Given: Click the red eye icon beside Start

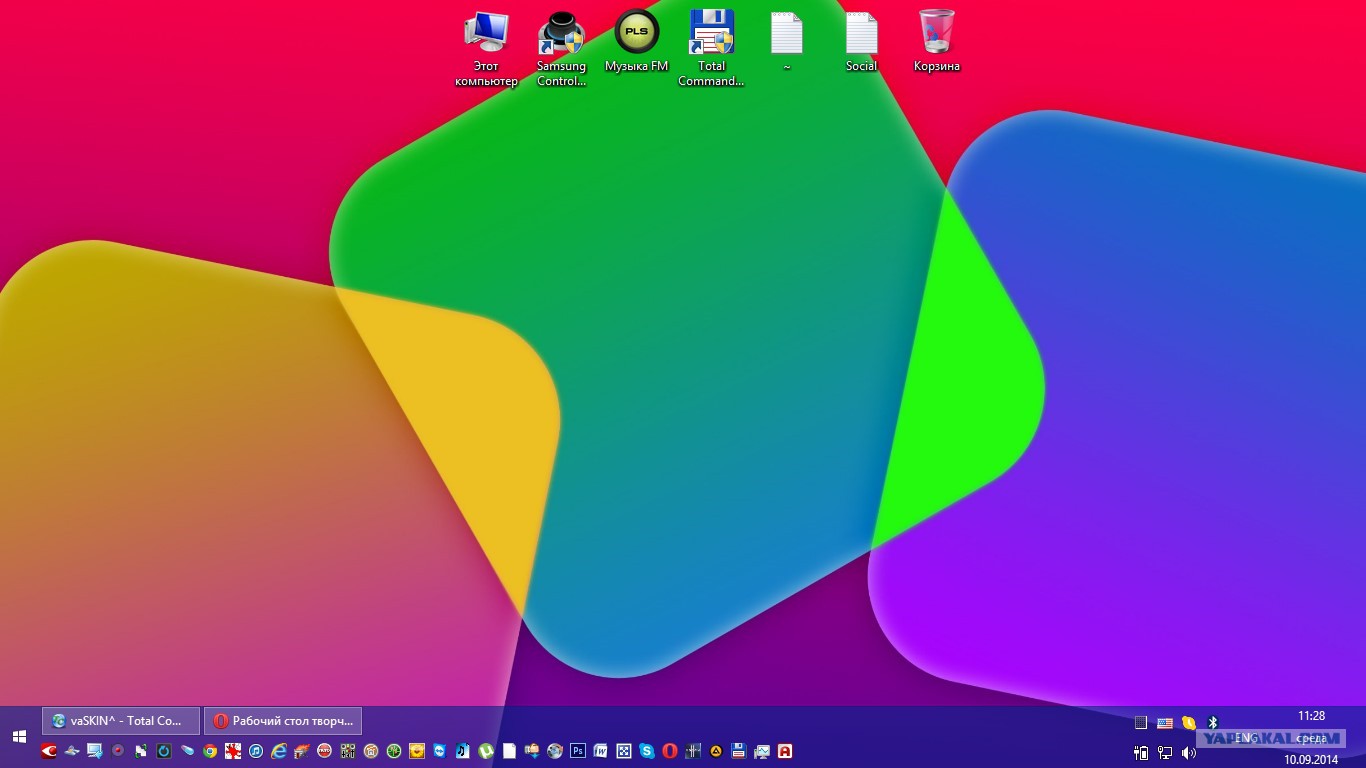Looking at the screenshot, I should 49,750.
